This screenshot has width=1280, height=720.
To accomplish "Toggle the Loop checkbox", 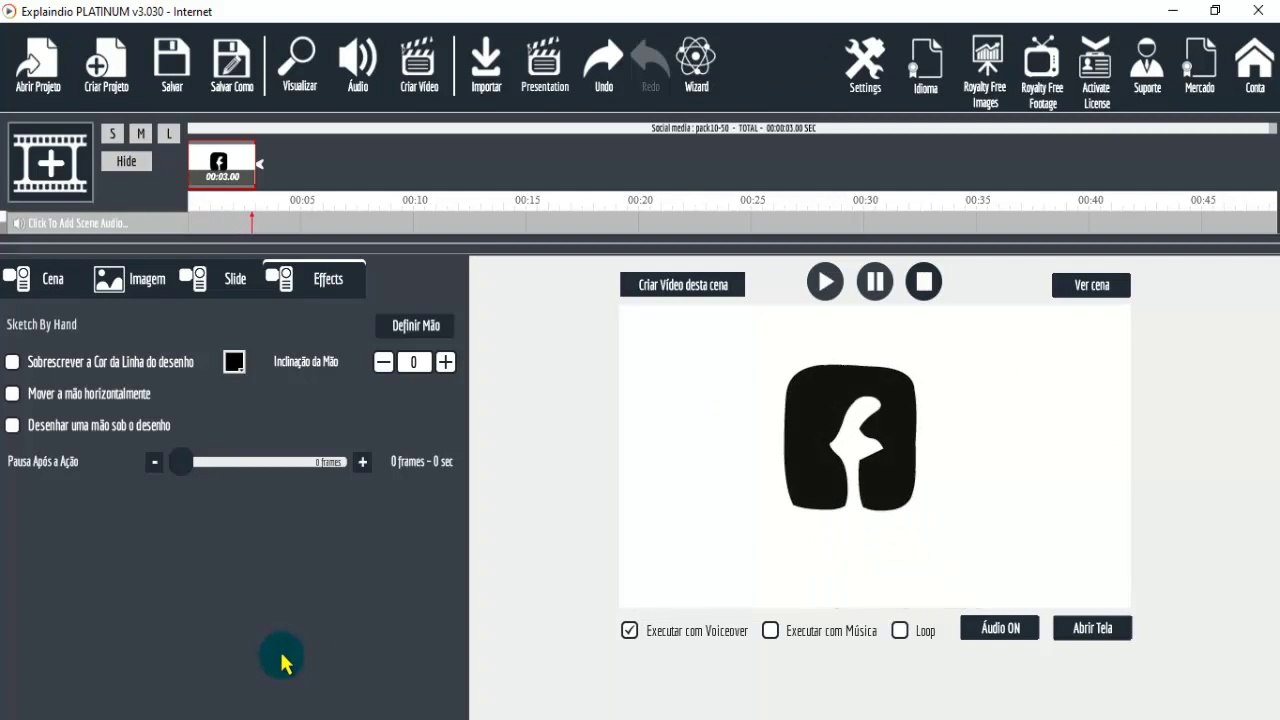I will (900, 630).
